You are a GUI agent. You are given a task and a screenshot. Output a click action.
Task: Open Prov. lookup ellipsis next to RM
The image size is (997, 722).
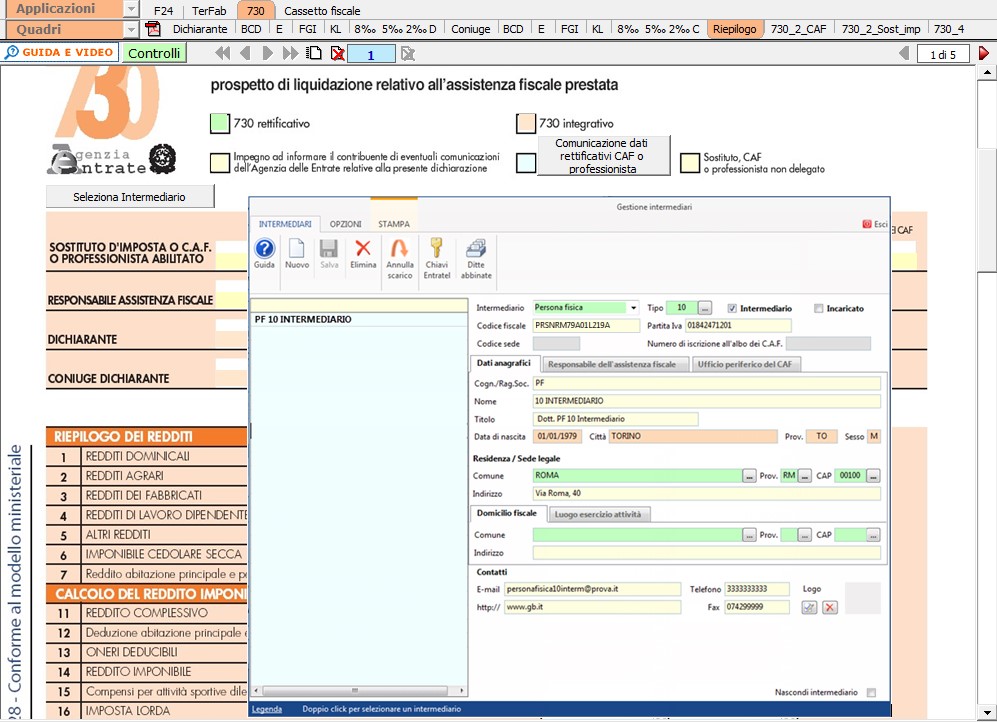click(805, 475)
